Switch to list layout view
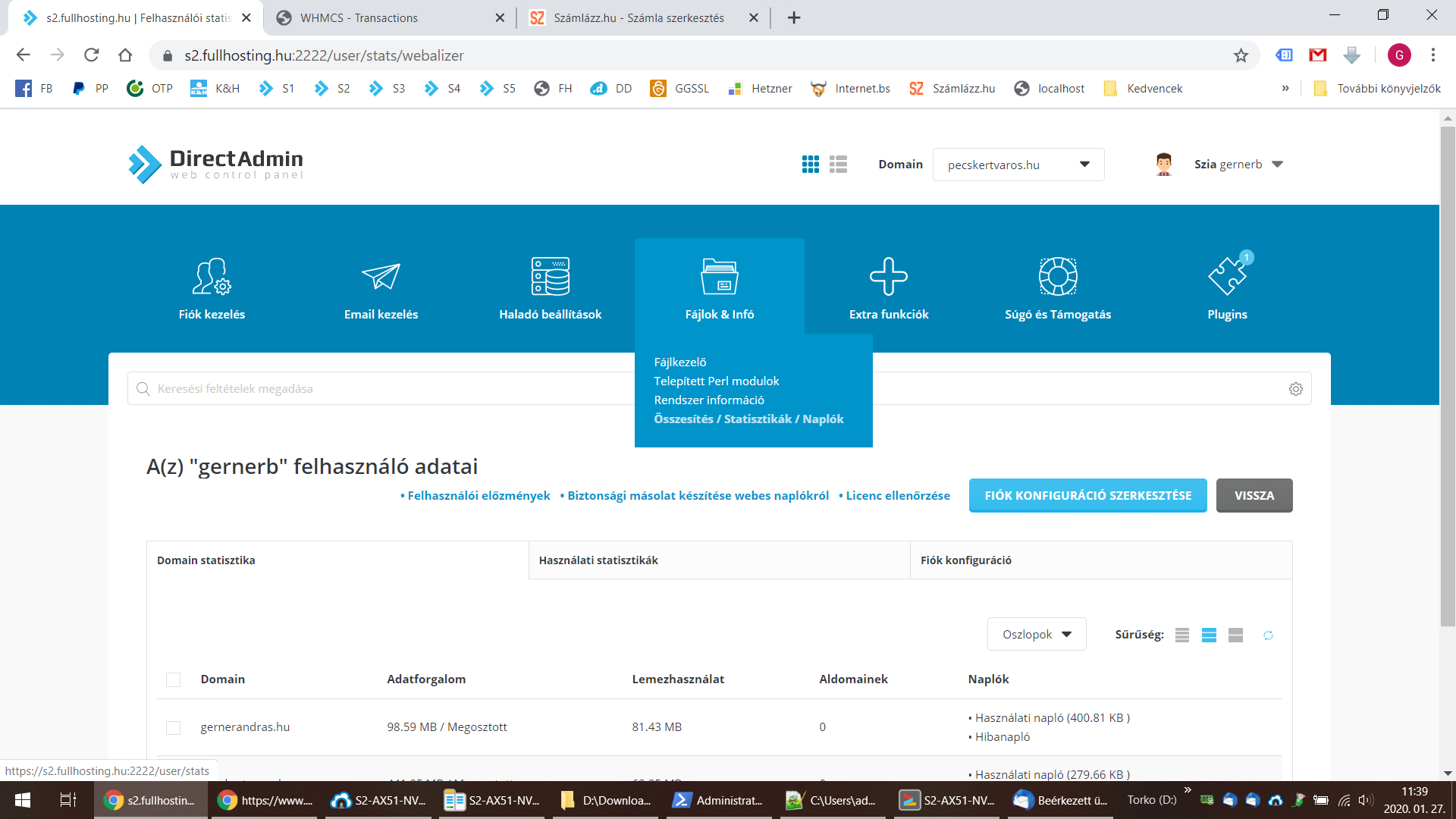This screenshot has width=1456, height=819. pos(838,165)
